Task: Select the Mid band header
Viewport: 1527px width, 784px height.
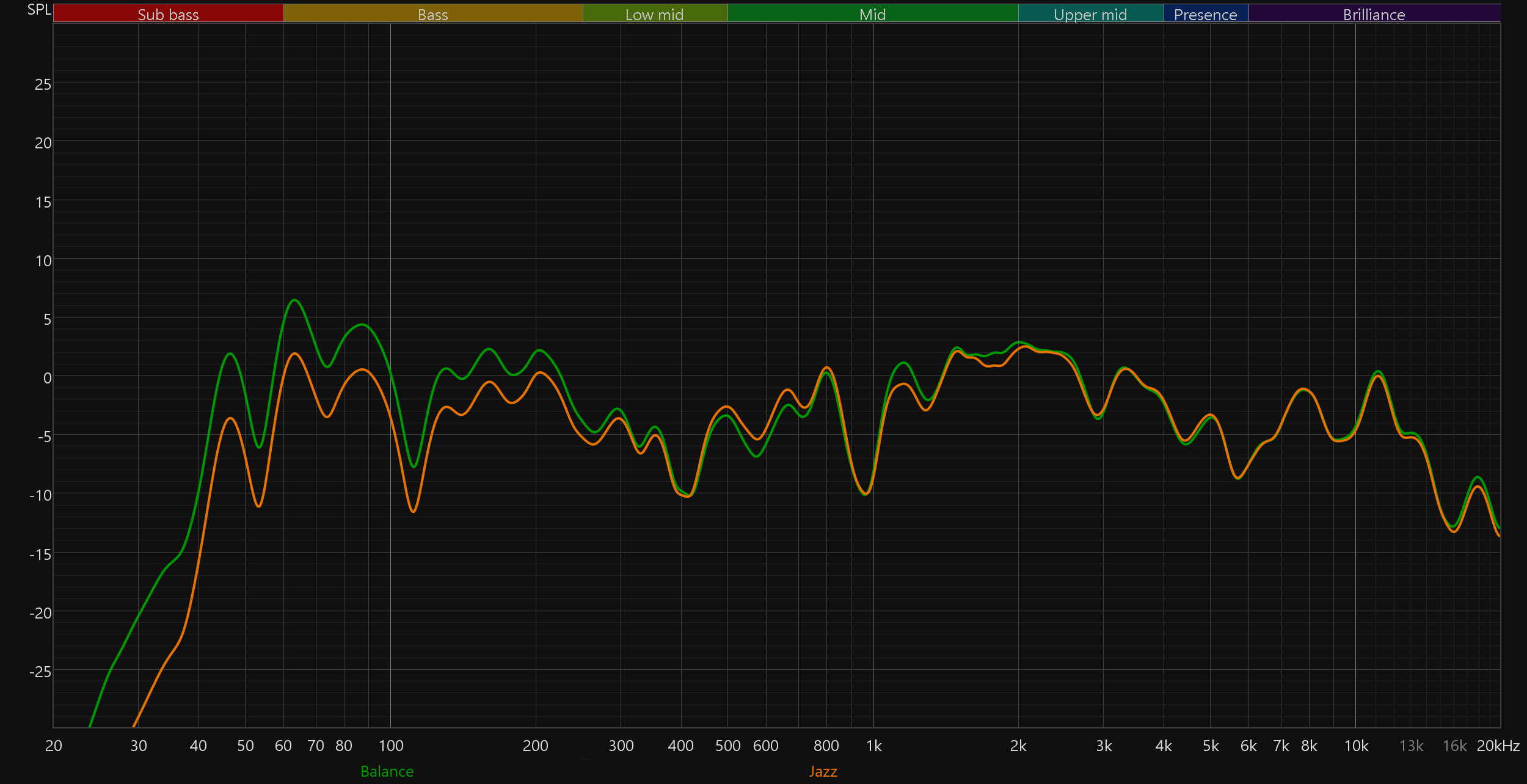Action: click(x=872, y=14)
